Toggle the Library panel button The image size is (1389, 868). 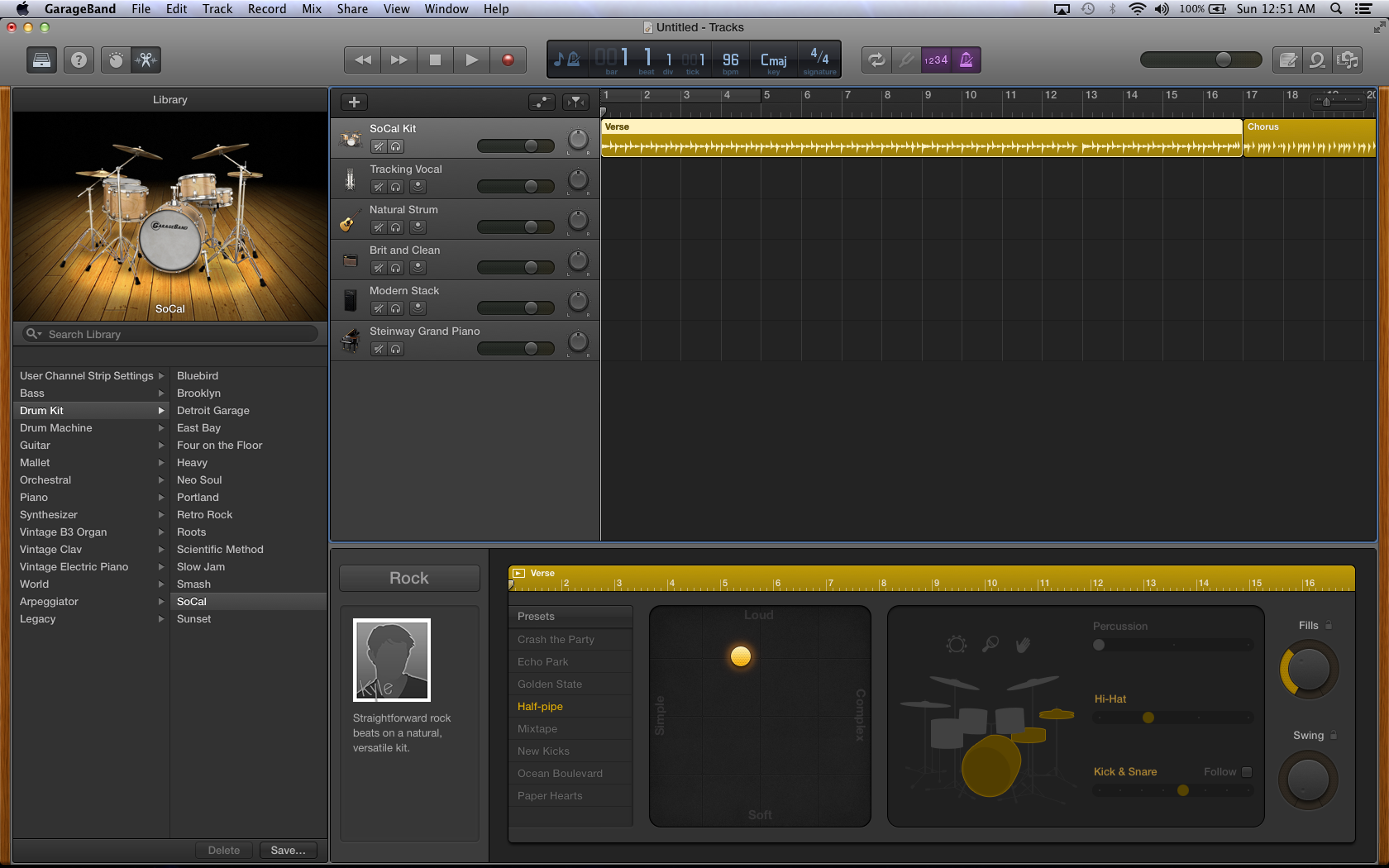(x=41, y=60)
